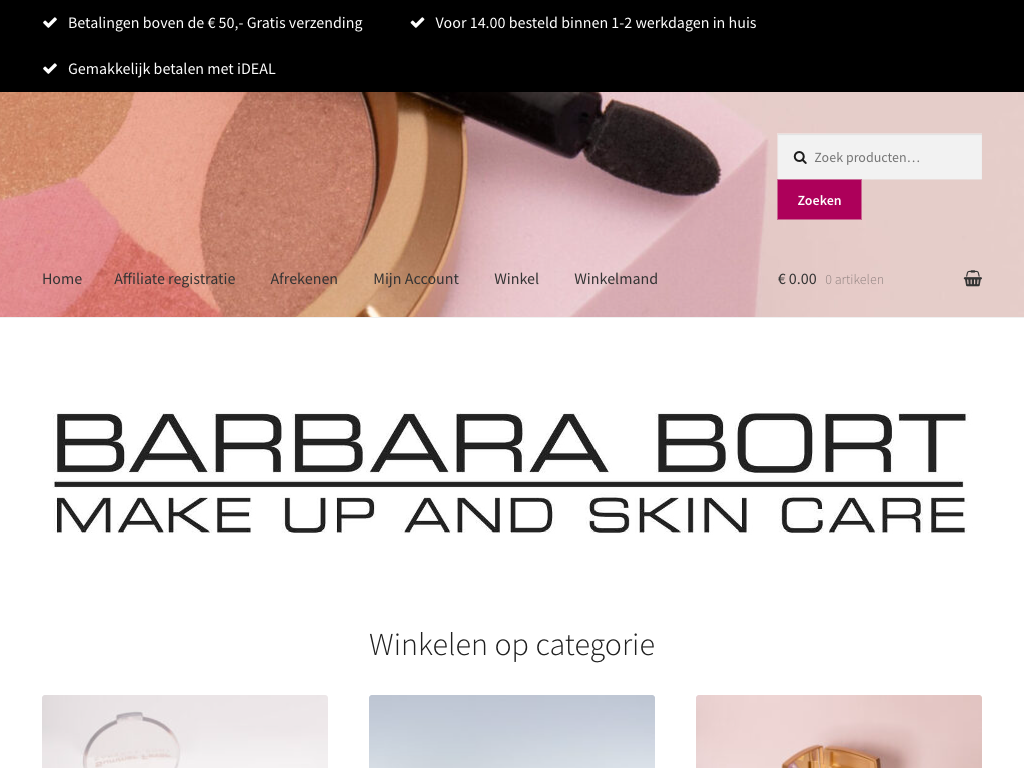The height and width of the screenshot is (768, 1024).
Task: Click the Barbara Bort logo image
Action: coord(510,473)
